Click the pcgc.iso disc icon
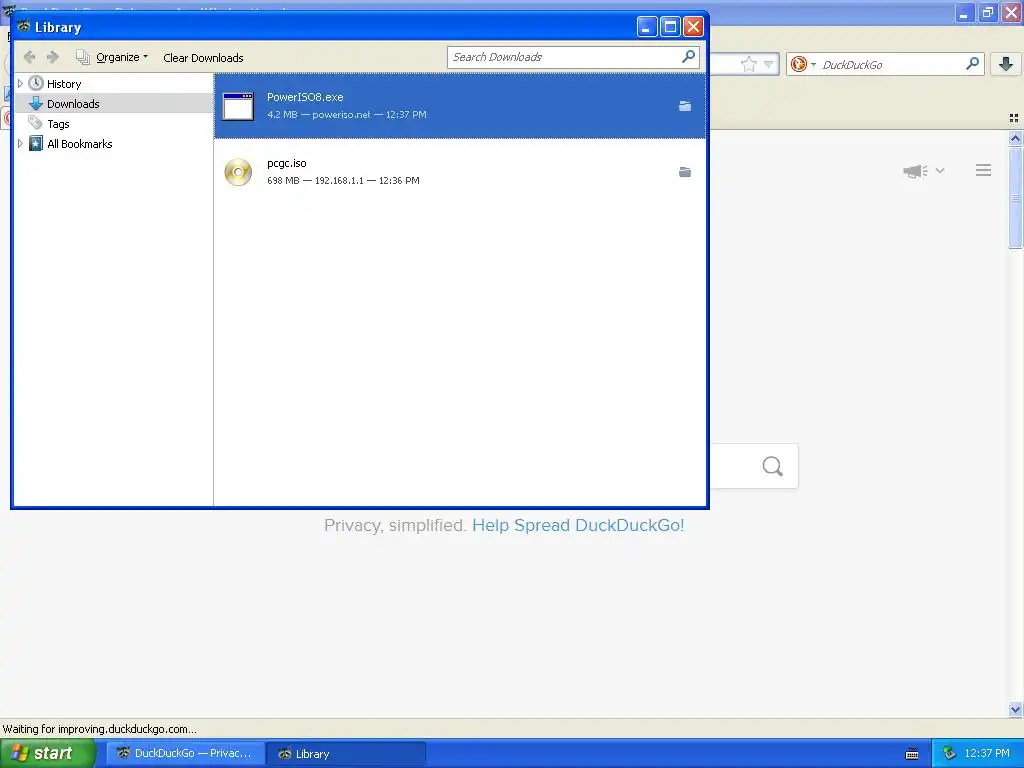 pos(238,172)
